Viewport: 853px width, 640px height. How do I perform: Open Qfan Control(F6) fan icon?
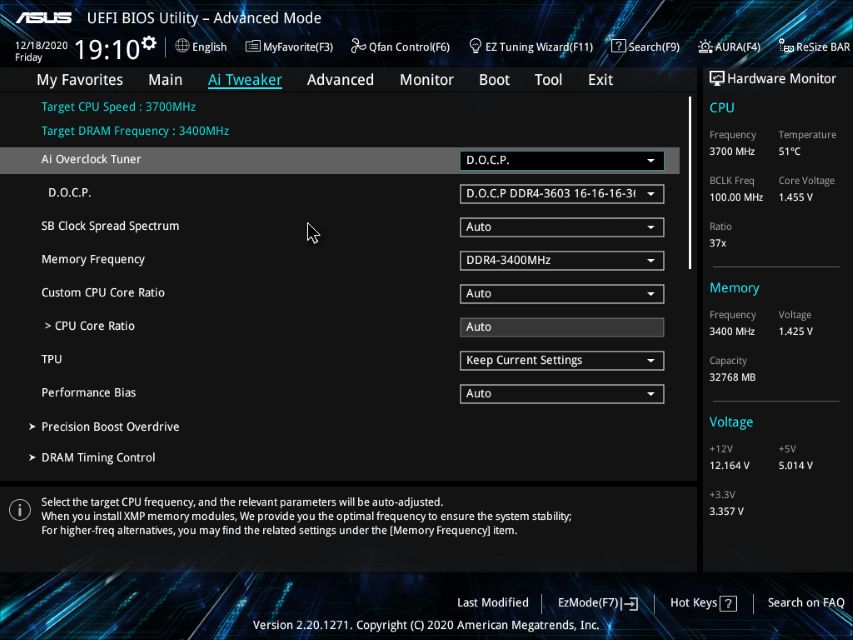[x=358, y=46]
